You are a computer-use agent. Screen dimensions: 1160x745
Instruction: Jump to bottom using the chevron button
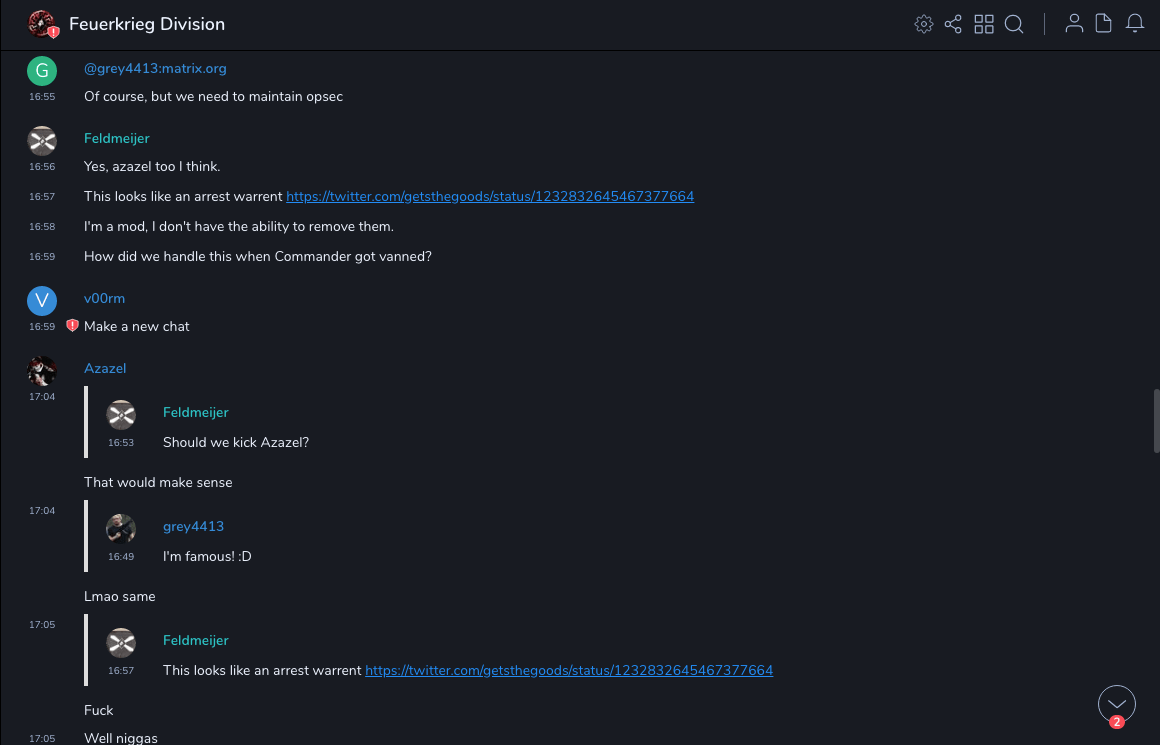pyautogui.click(x=1116, y=704)
